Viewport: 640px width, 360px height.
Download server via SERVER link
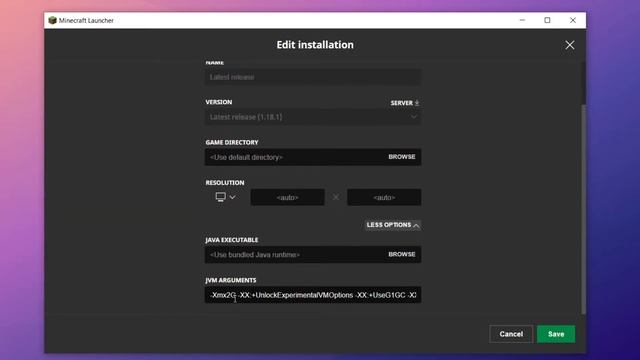click(x=404, y=103)
